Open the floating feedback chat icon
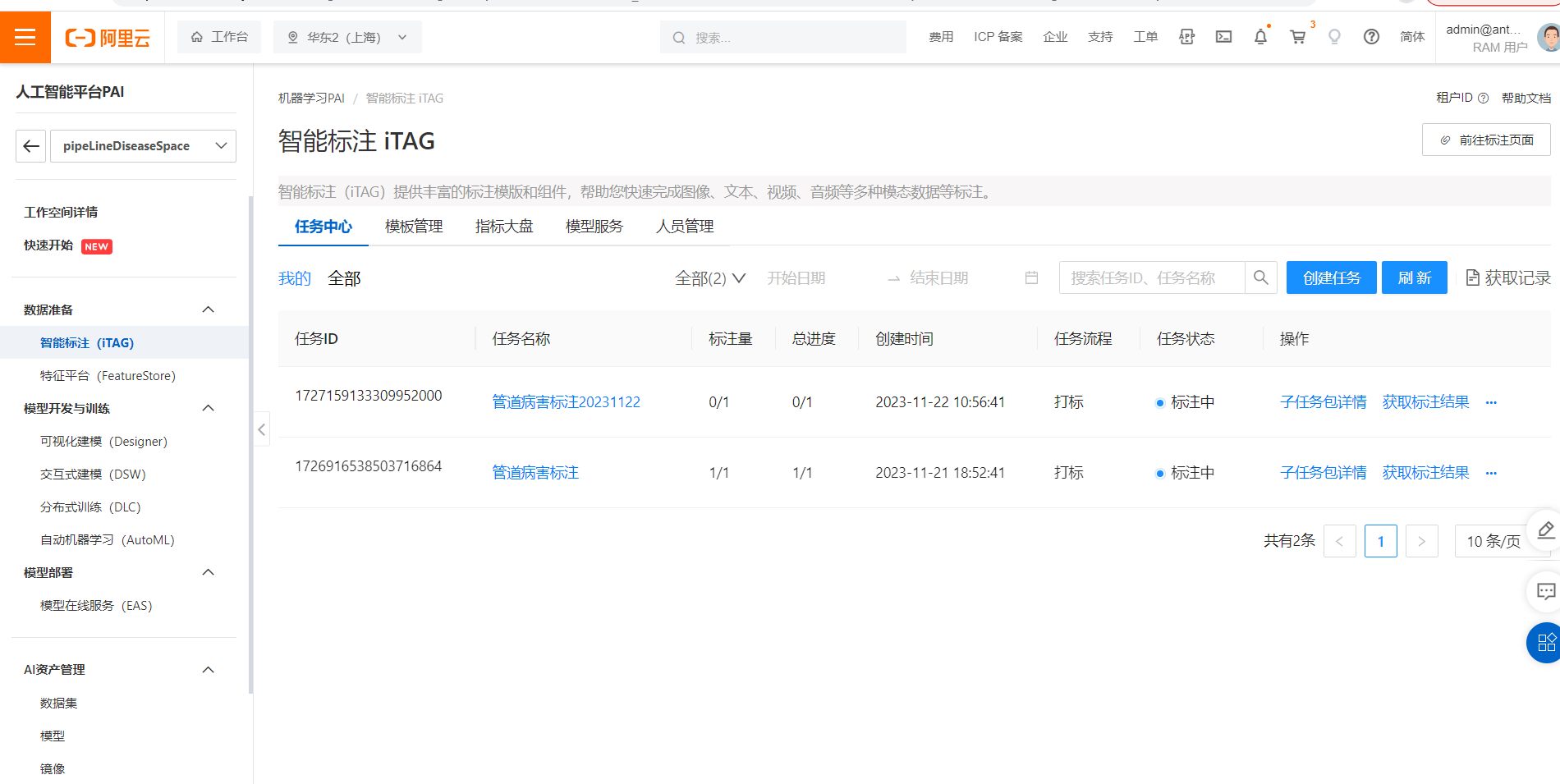 [x=1545, y=591]
